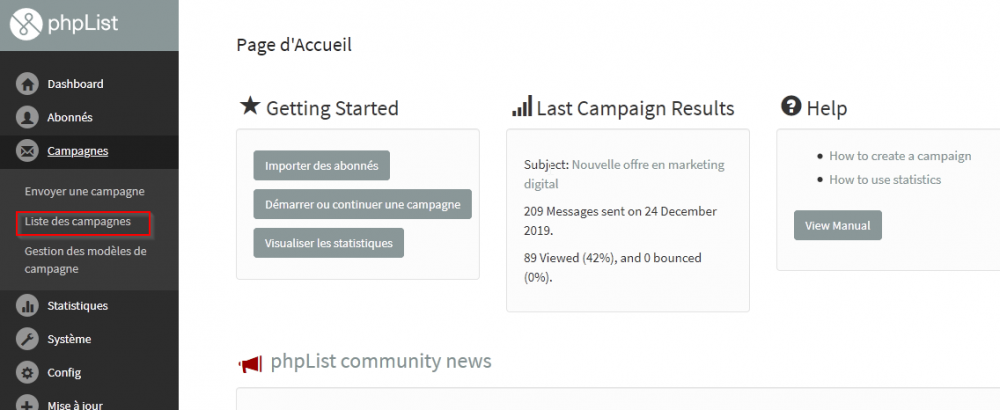Click the Mise à jour plus icon
This screenshot has height=410, width=1000.
[x=27, y=404]
